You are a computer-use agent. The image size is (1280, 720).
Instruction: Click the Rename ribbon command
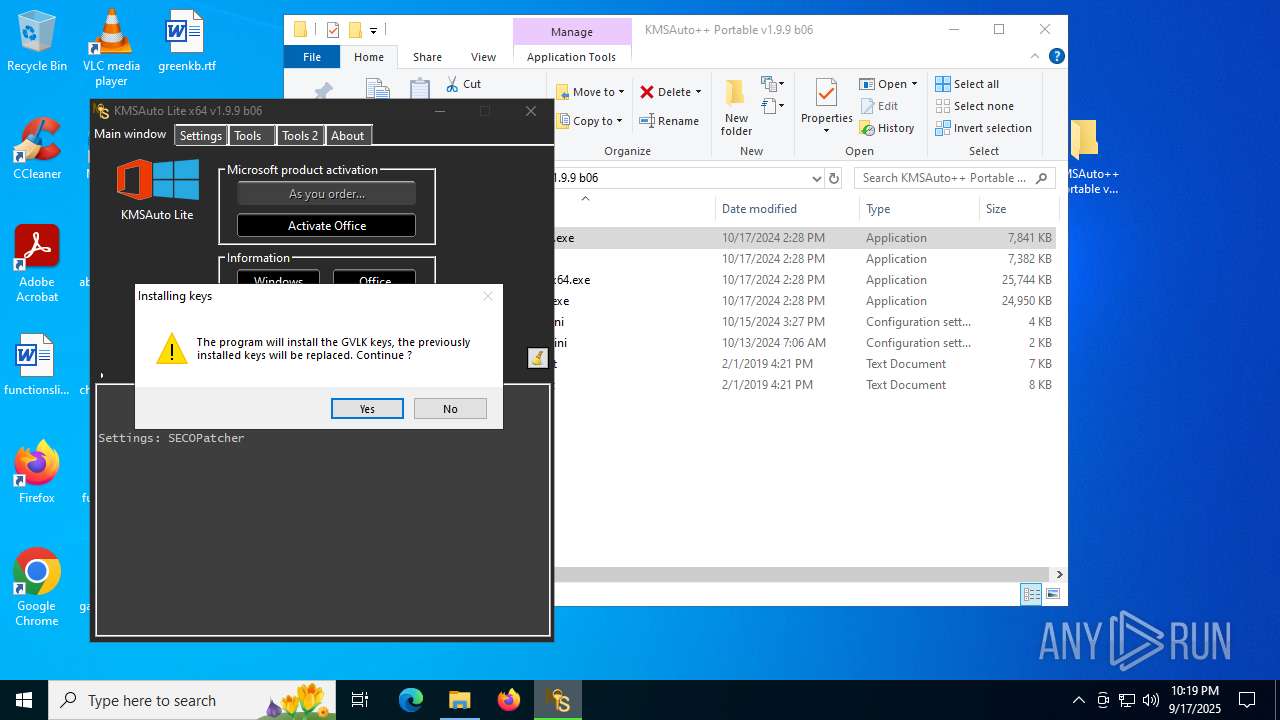669,121
